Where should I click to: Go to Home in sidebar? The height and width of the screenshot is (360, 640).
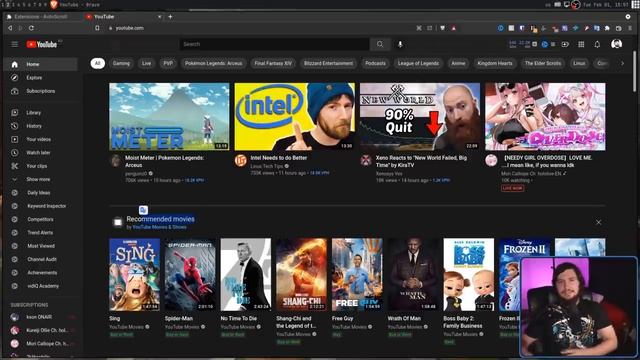coord(40,64)
